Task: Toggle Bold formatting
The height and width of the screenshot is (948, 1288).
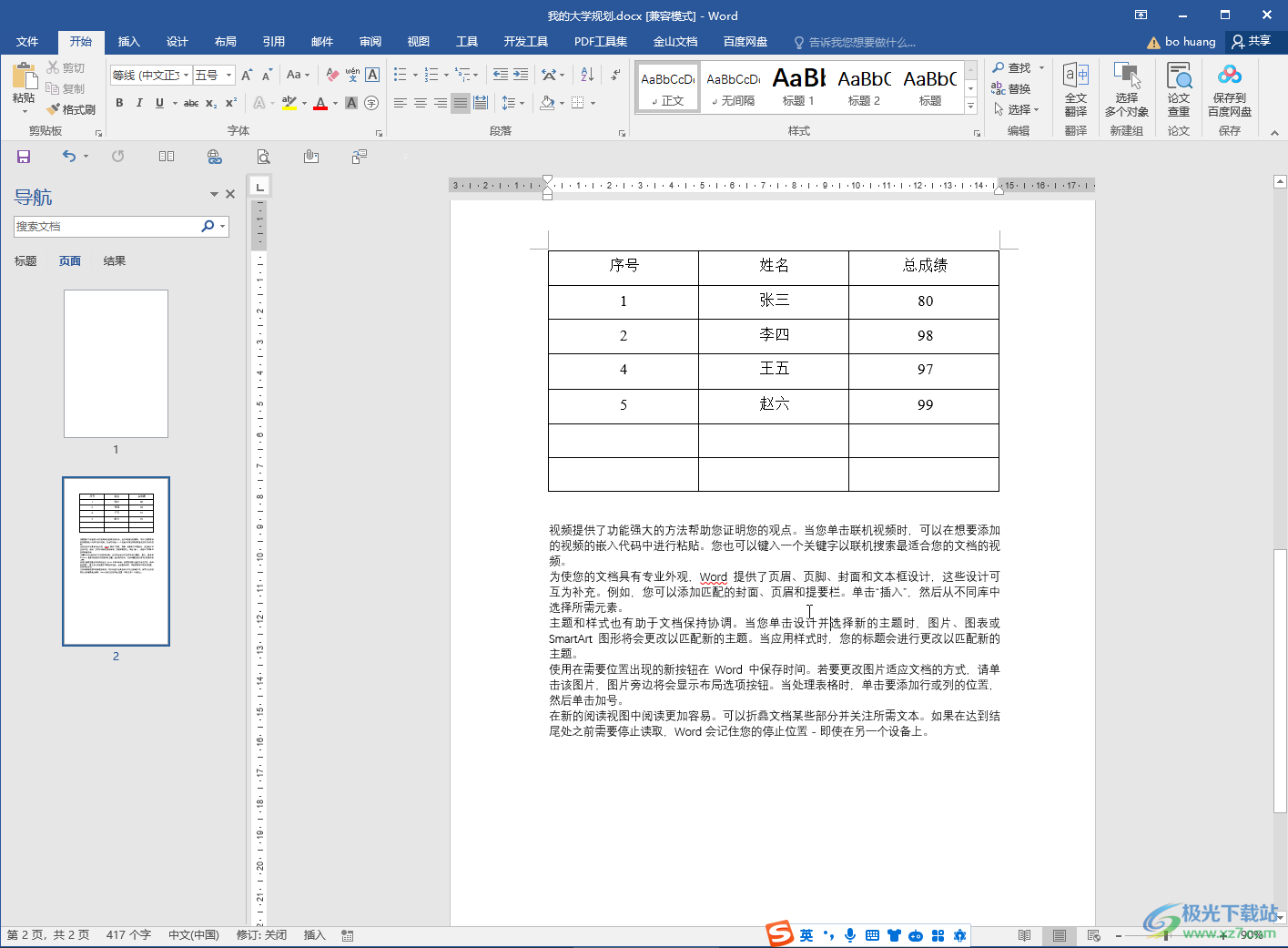Action: [x=119, y=103]
